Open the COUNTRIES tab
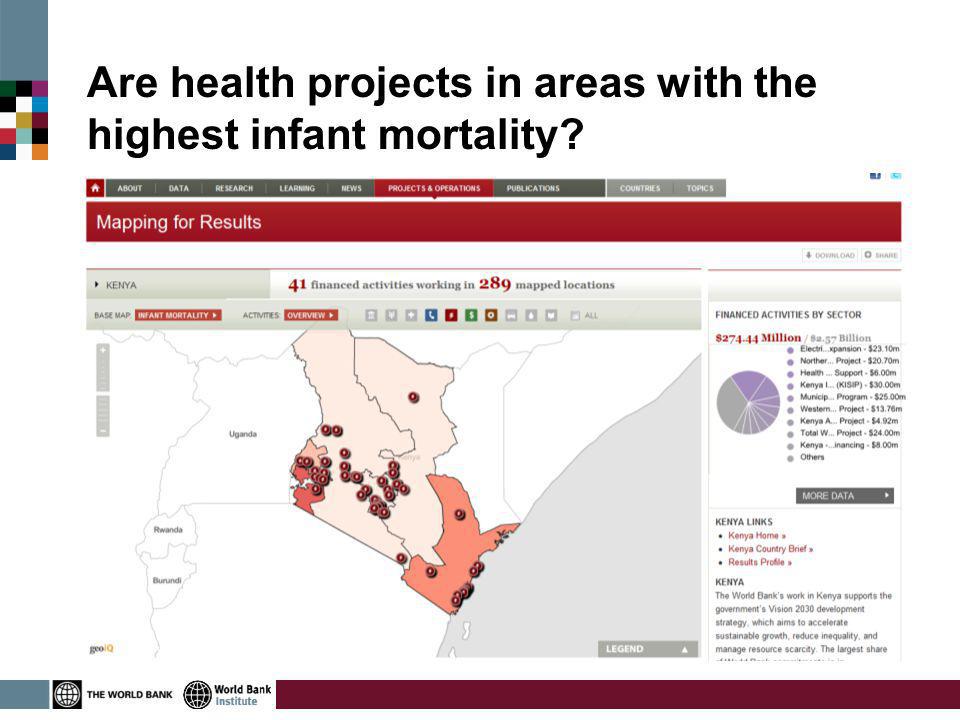 (x=640, y=188)
